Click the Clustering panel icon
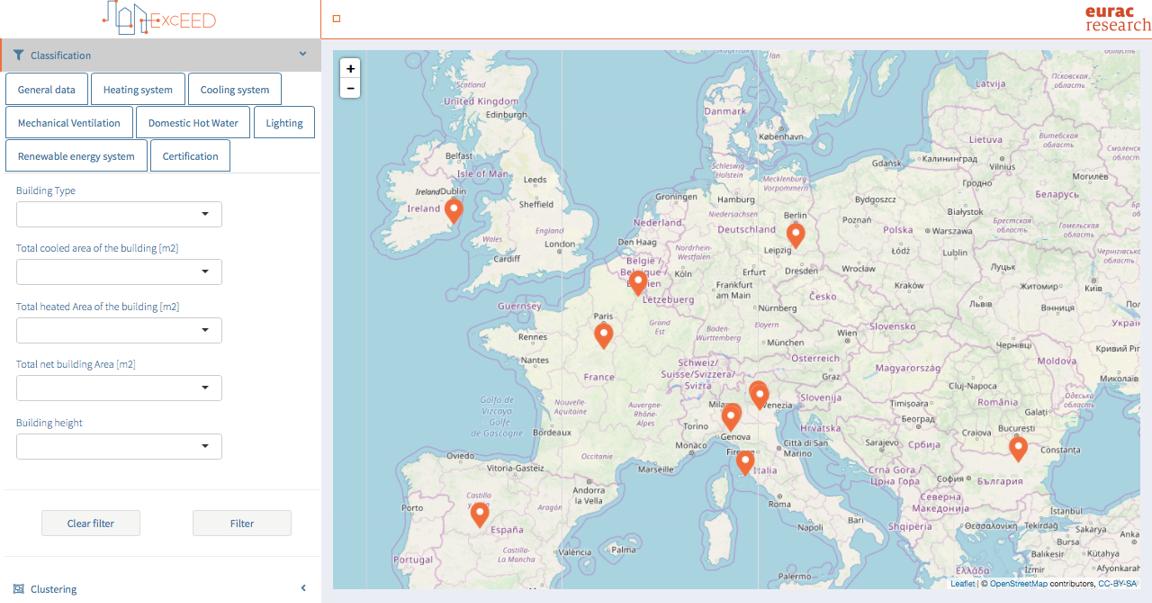Image resolution: width=1152 pixels, height=603 pixels. 18,588
